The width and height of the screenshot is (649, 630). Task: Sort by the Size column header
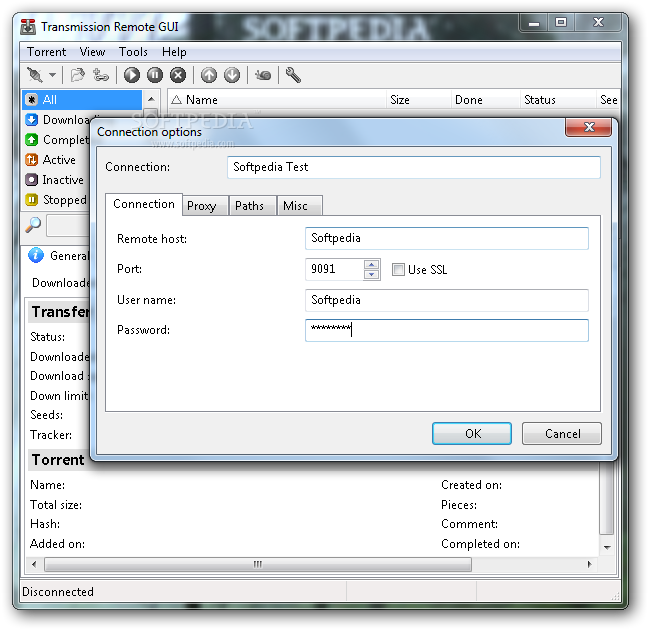point(418,100)
